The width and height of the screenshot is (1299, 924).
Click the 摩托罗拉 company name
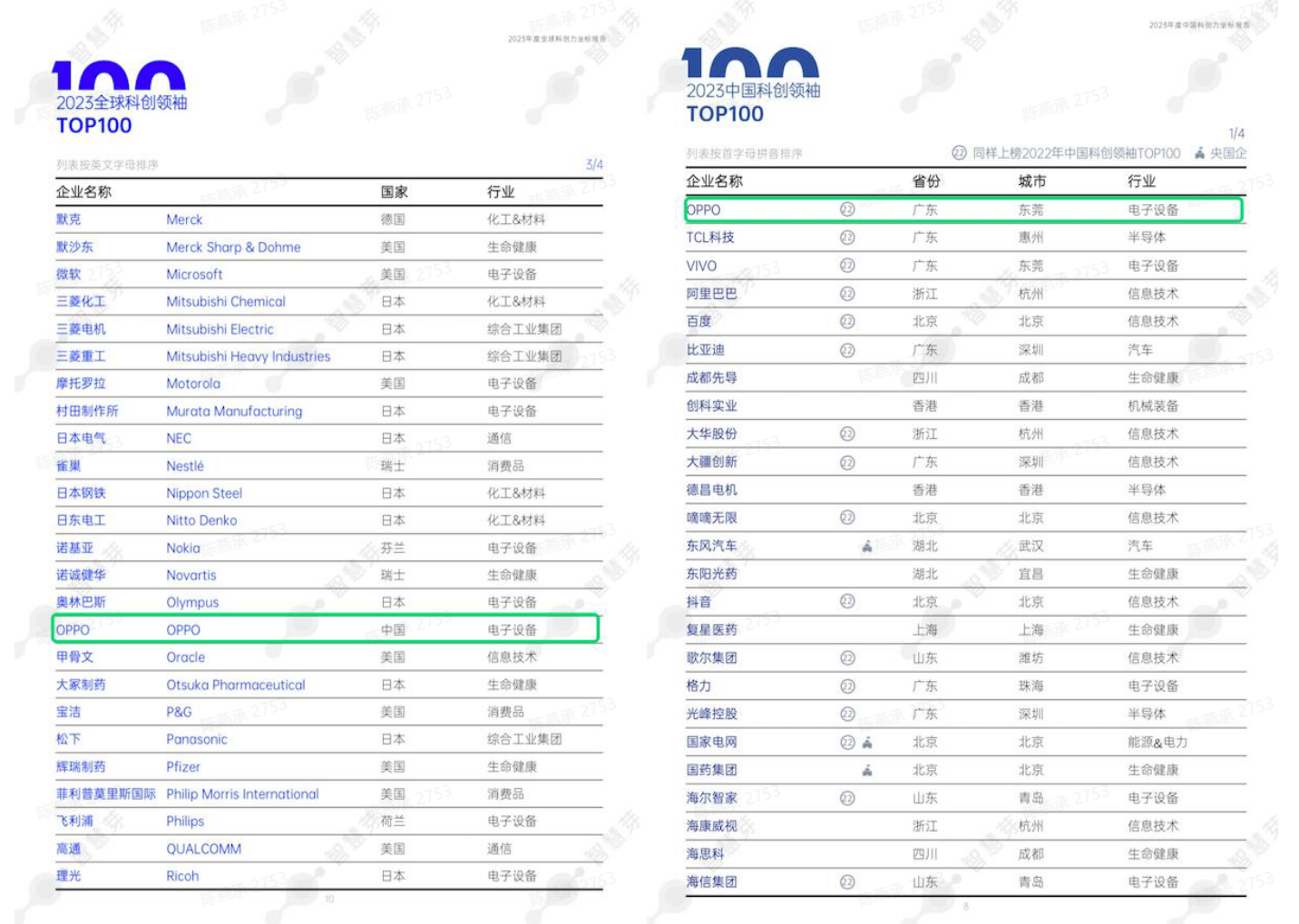click(80, 384)
